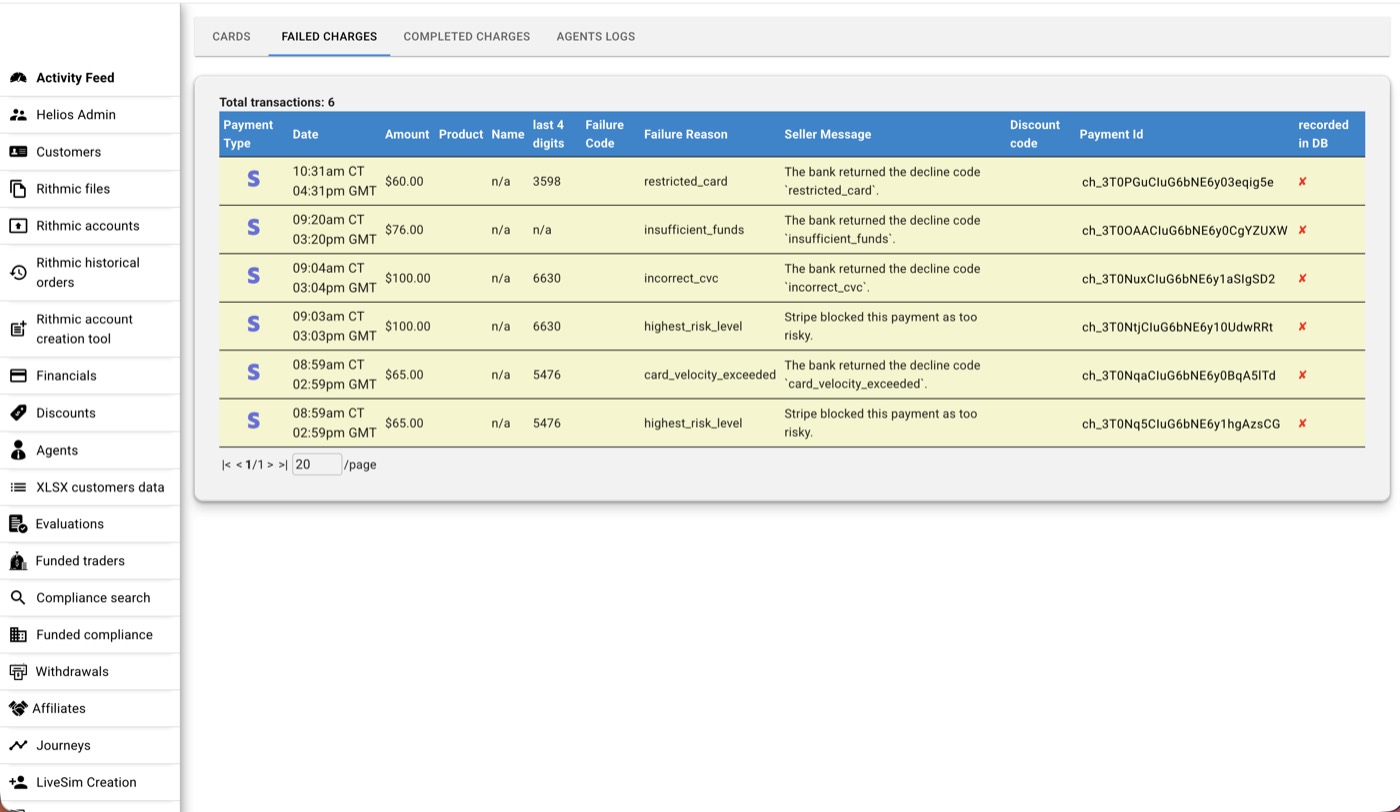This screenshot has height=812, width=1400.
Task: Click the card_velocity_exceeded failure reason
Action: [x=710, y=375]
